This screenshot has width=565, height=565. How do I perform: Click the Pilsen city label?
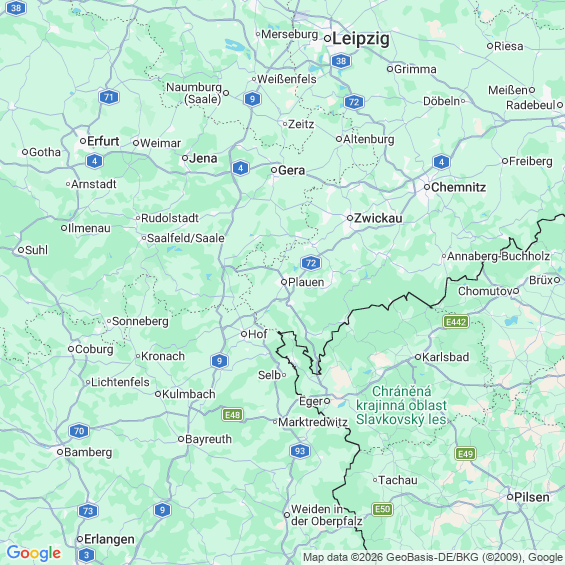[532, 497]
